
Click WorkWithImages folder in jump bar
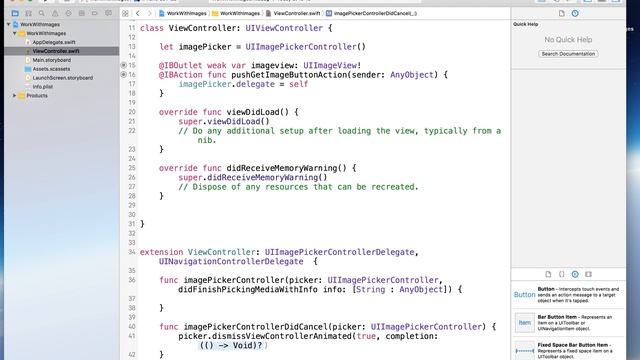coord(236,13)
